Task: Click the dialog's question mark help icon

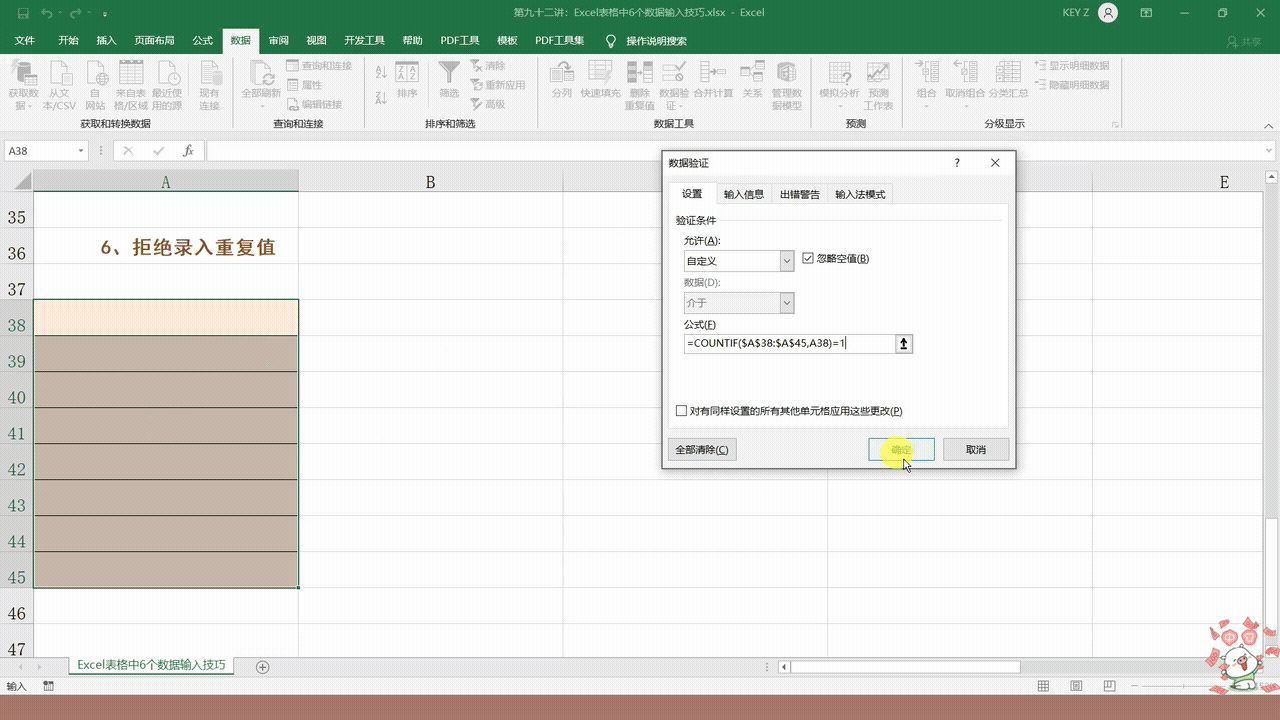Action: click(957, 163)
